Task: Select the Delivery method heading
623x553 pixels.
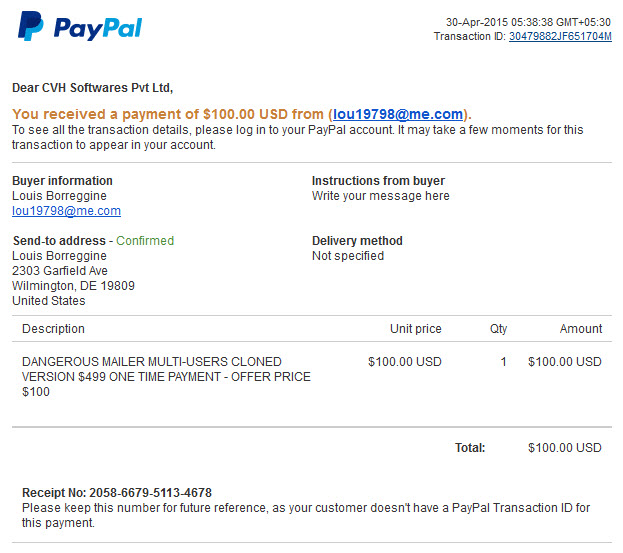Action: [357, 241]
